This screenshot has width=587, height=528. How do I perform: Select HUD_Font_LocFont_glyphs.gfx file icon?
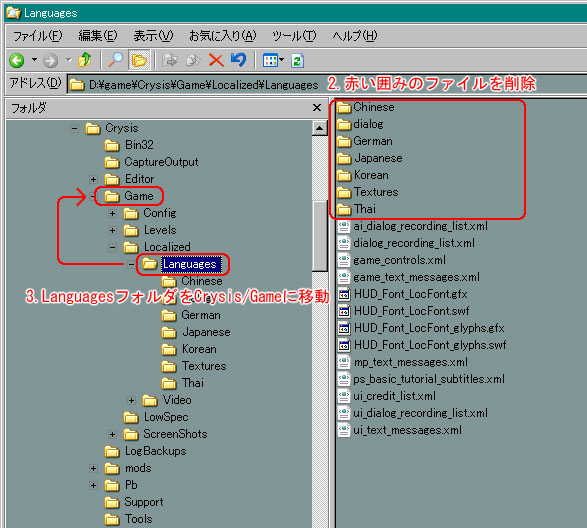[344, 328]
